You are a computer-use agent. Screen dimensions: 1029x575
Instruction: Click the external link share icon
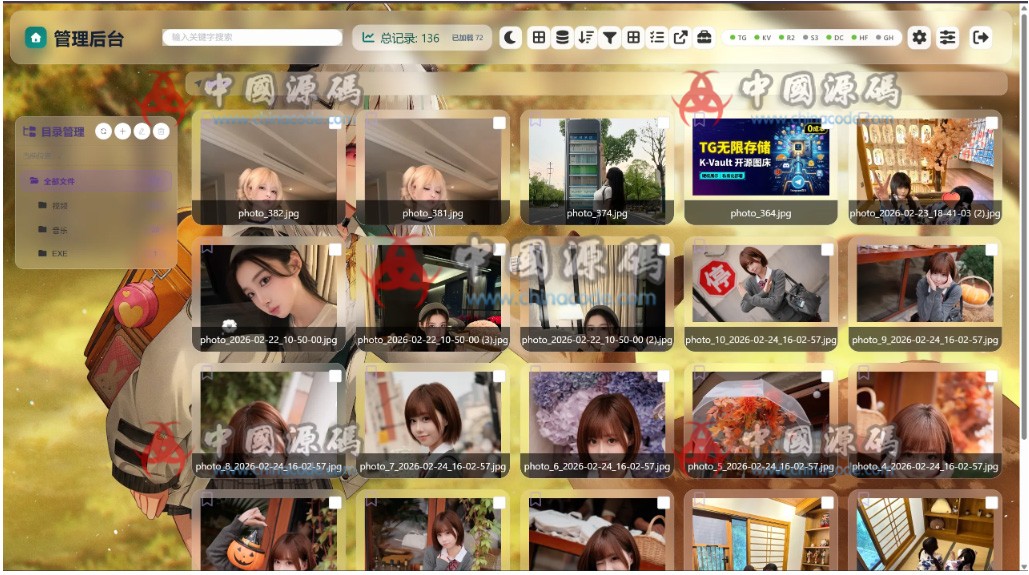[681, 37]
